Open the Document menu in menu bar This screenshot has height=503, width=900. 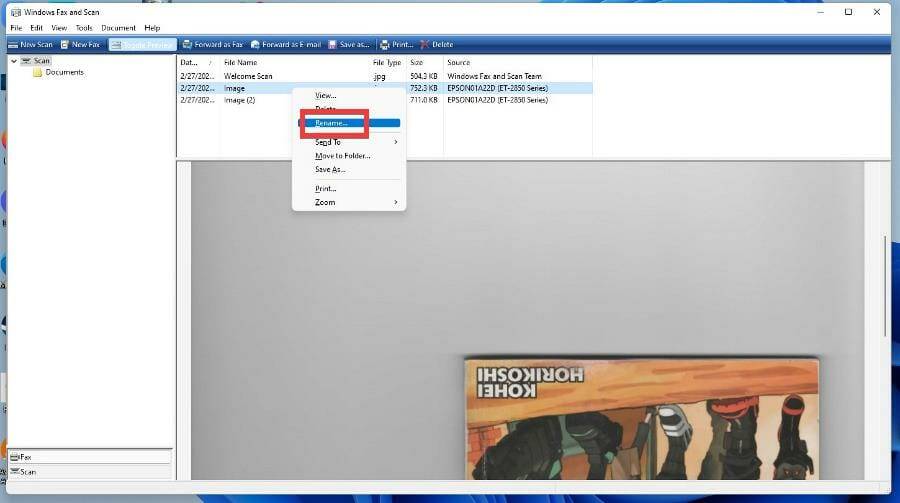click(x=118, y=28)
